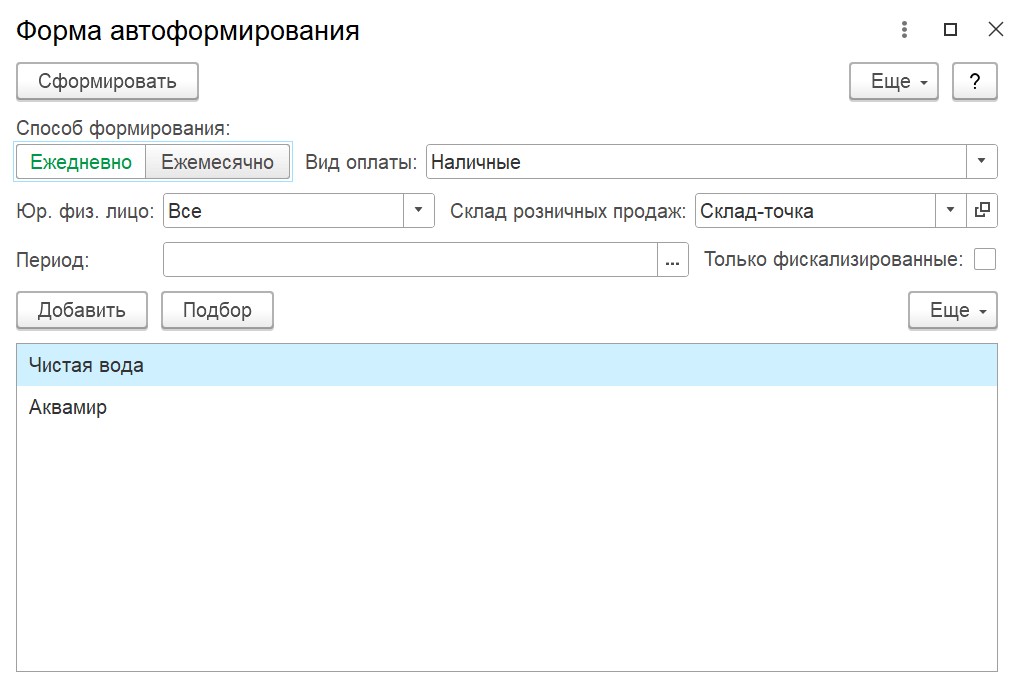Viewport: 1023px width, 688px height.
Task: Open help with the question mark button
Action: (975, 82)
